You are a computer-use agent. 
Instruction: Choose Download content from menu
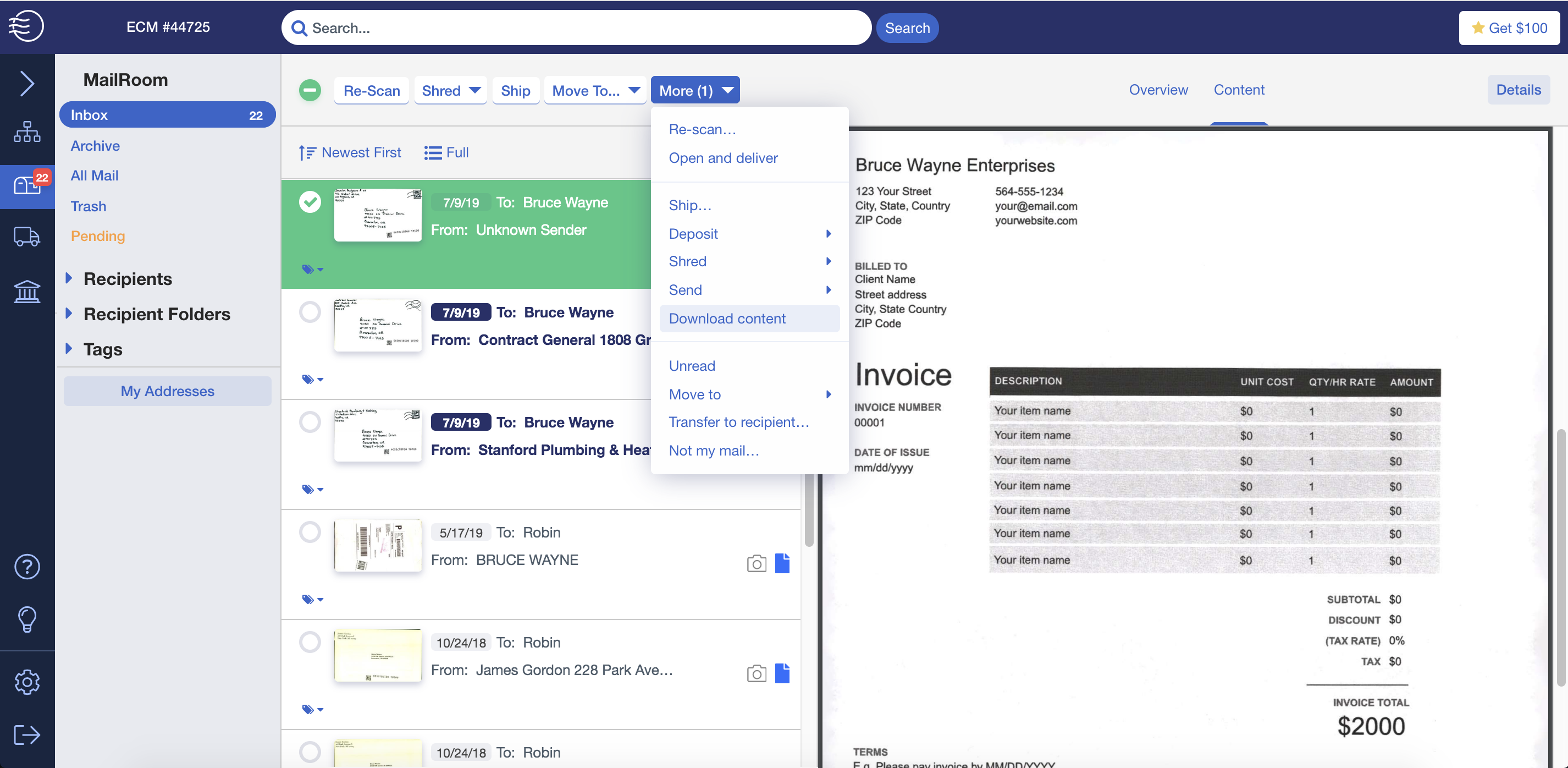pos(750,319)
